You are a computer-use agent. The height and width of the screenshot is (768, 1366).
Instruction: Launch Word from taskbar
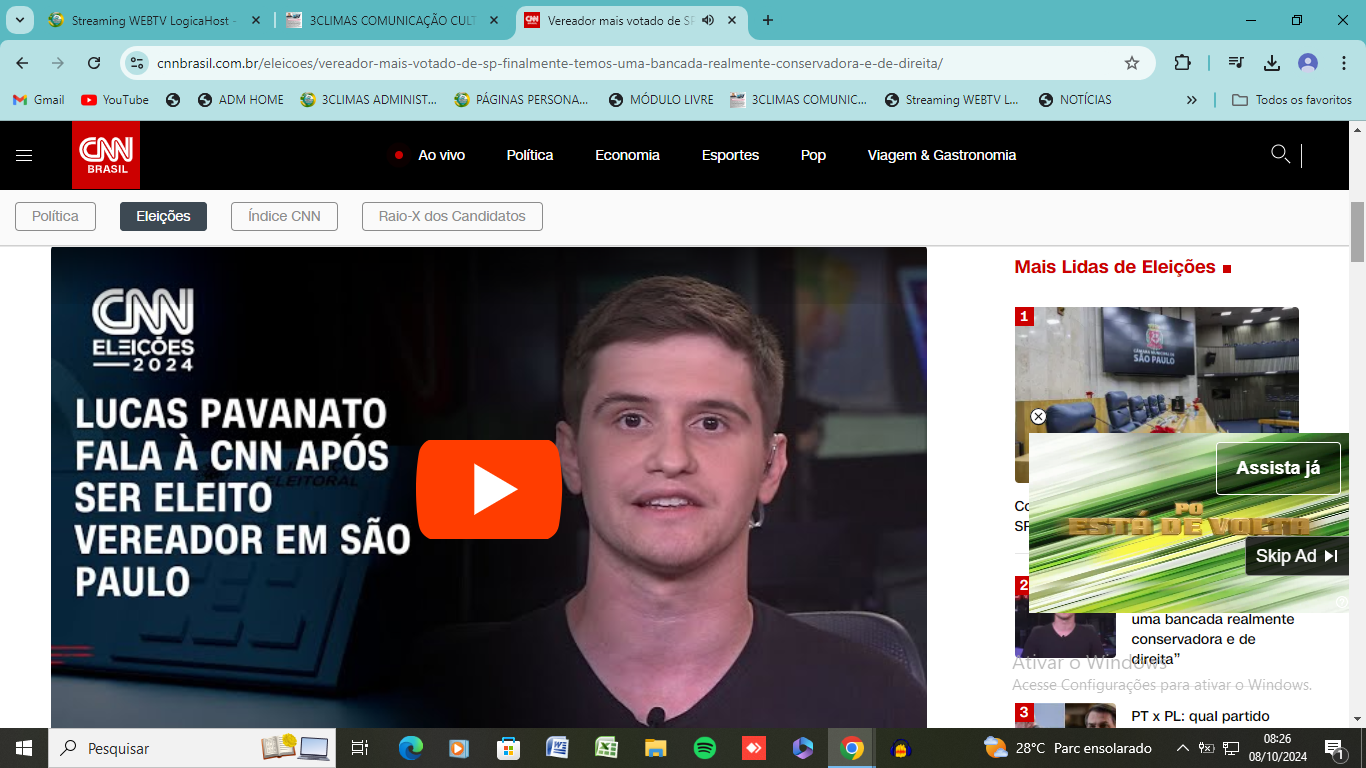pos(557,748)
